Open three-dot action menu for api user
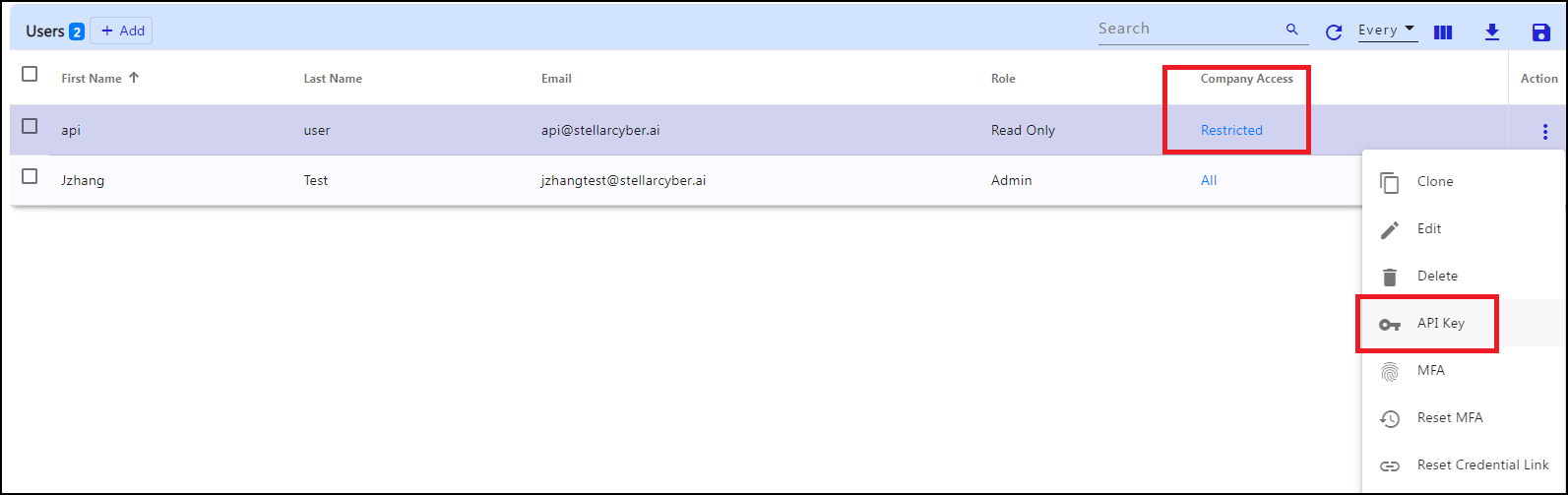Screen dimensions: 1568x495 pyautogui.click(x=1545, y=131)
